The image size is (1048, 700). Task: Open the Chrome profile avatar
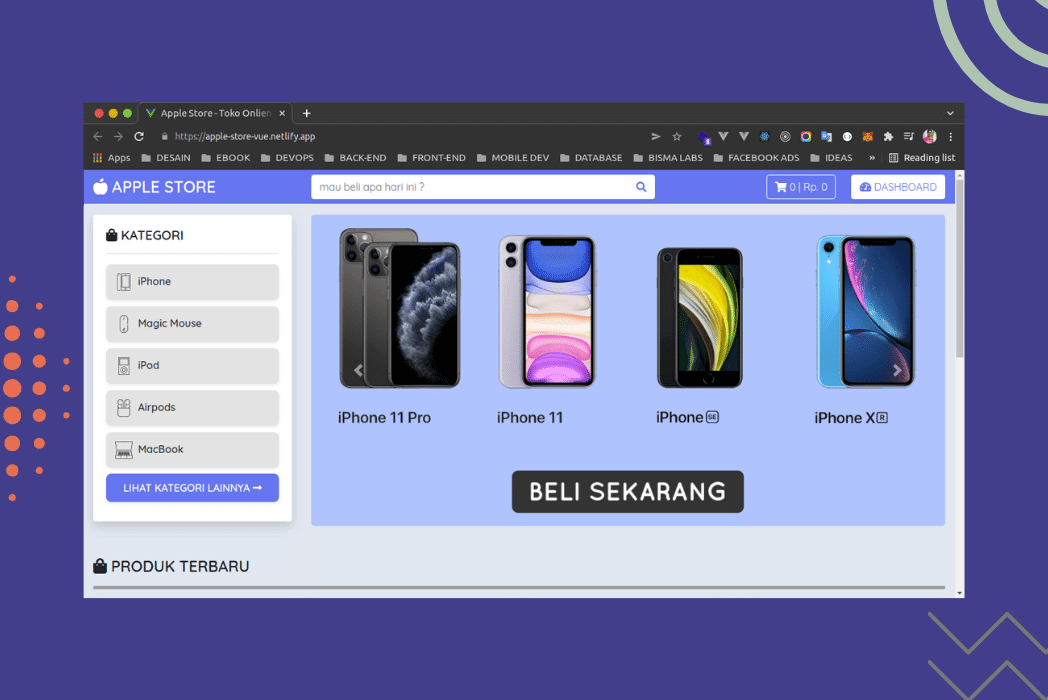930,136
